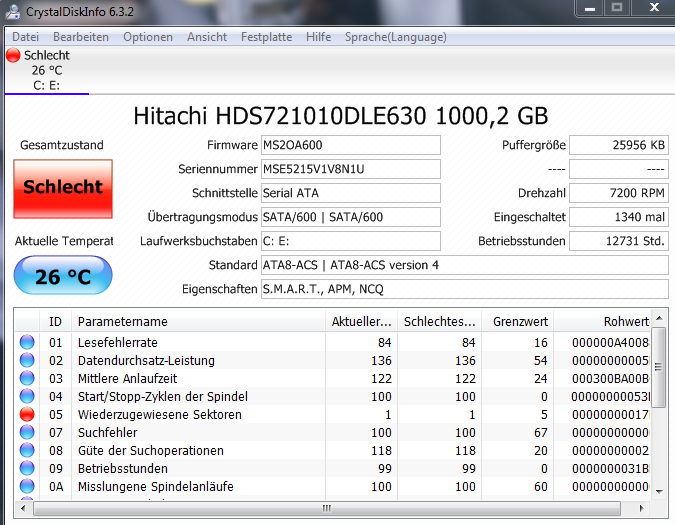Click the Eingeschaltet value 1340 mal
The width and height of the screenshot is (675, 525).
click(x=619, y=217)
